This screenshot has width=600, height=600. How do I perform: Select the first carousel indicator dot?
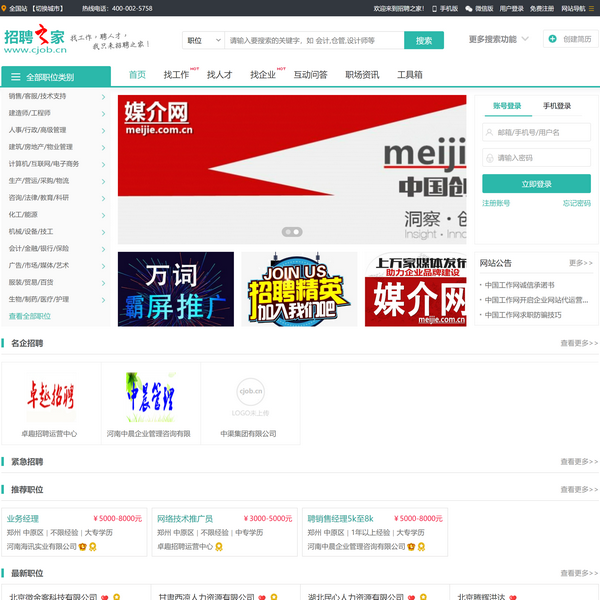tap(287, 231)
